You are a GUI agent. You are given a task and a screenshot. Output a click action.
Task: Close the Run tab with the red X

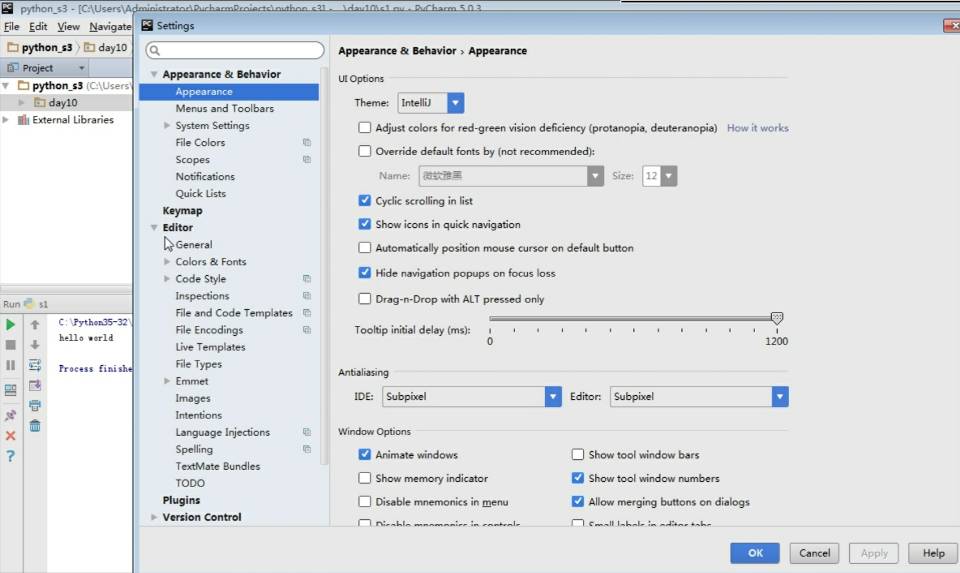click(10, 436)
